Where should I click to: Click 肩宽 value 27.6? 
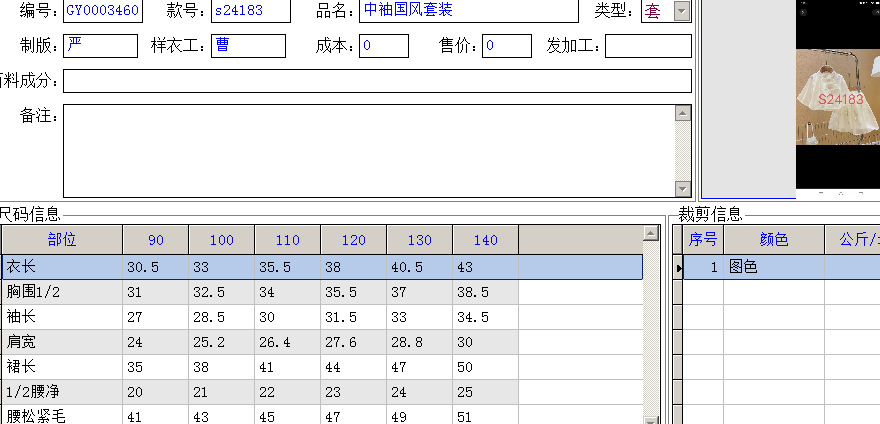354,341
